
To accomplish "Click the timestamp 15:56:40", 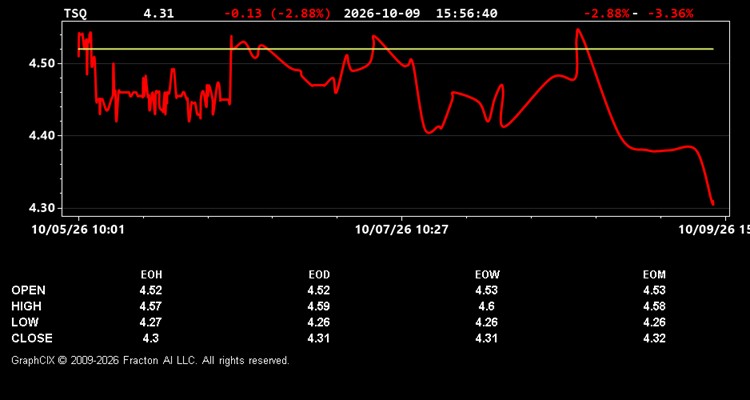I will pyautogui.click(x=466, y=13).
